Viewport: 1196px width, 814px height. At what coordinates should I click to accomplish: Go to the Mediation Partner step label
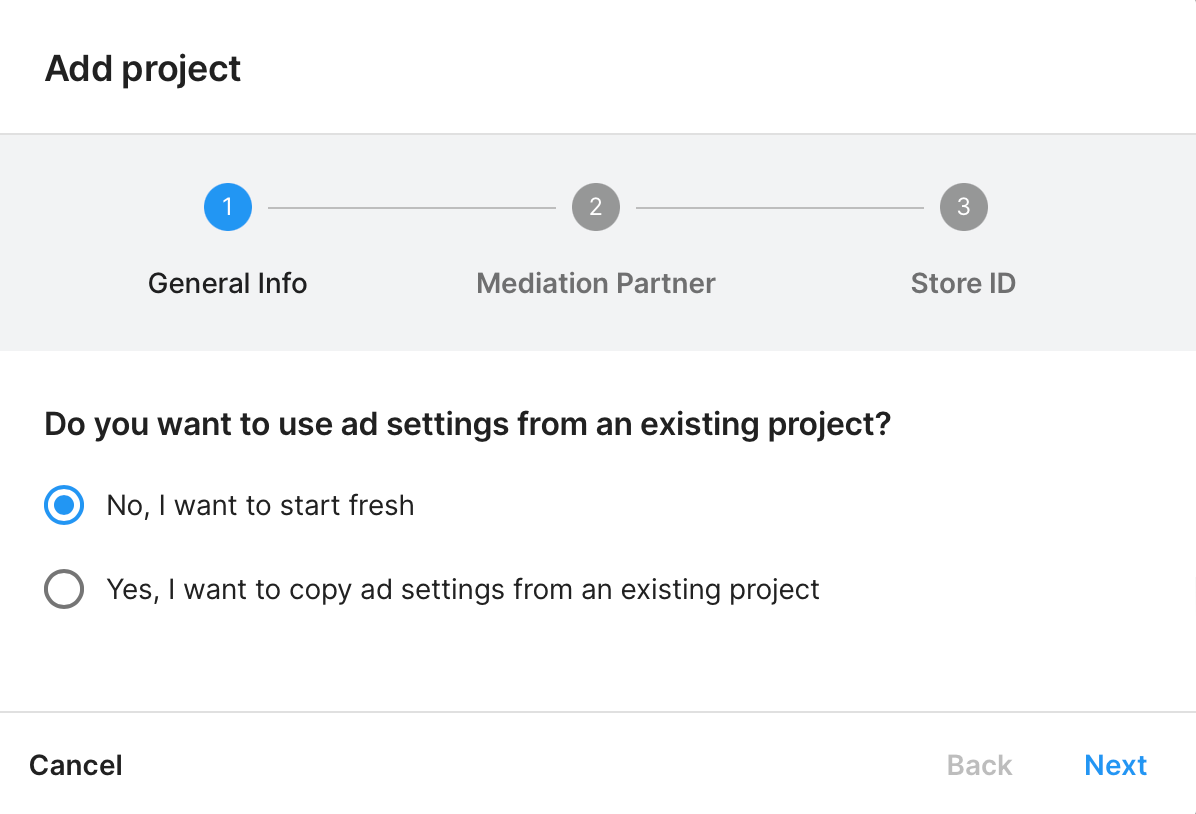(596, 283)
